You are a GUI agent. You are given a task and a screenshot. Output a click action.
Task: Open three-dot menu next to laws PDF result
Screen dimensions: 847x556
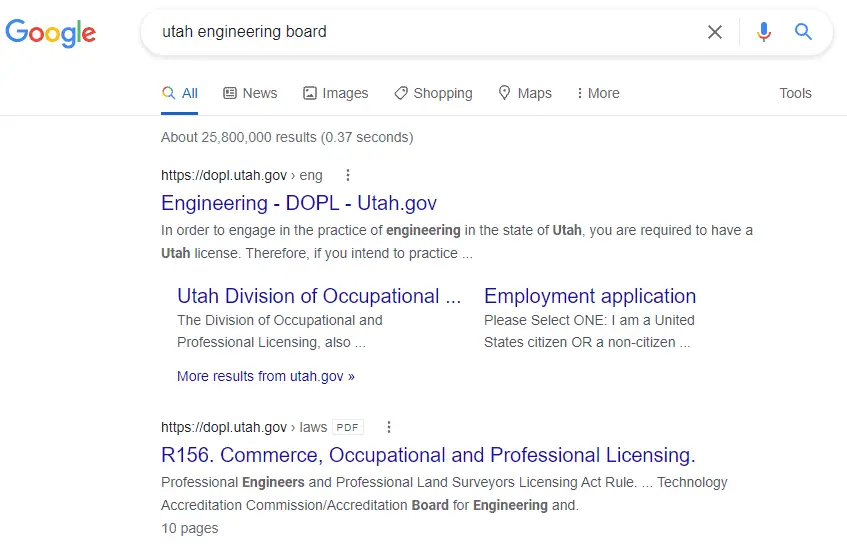point(389,427)
